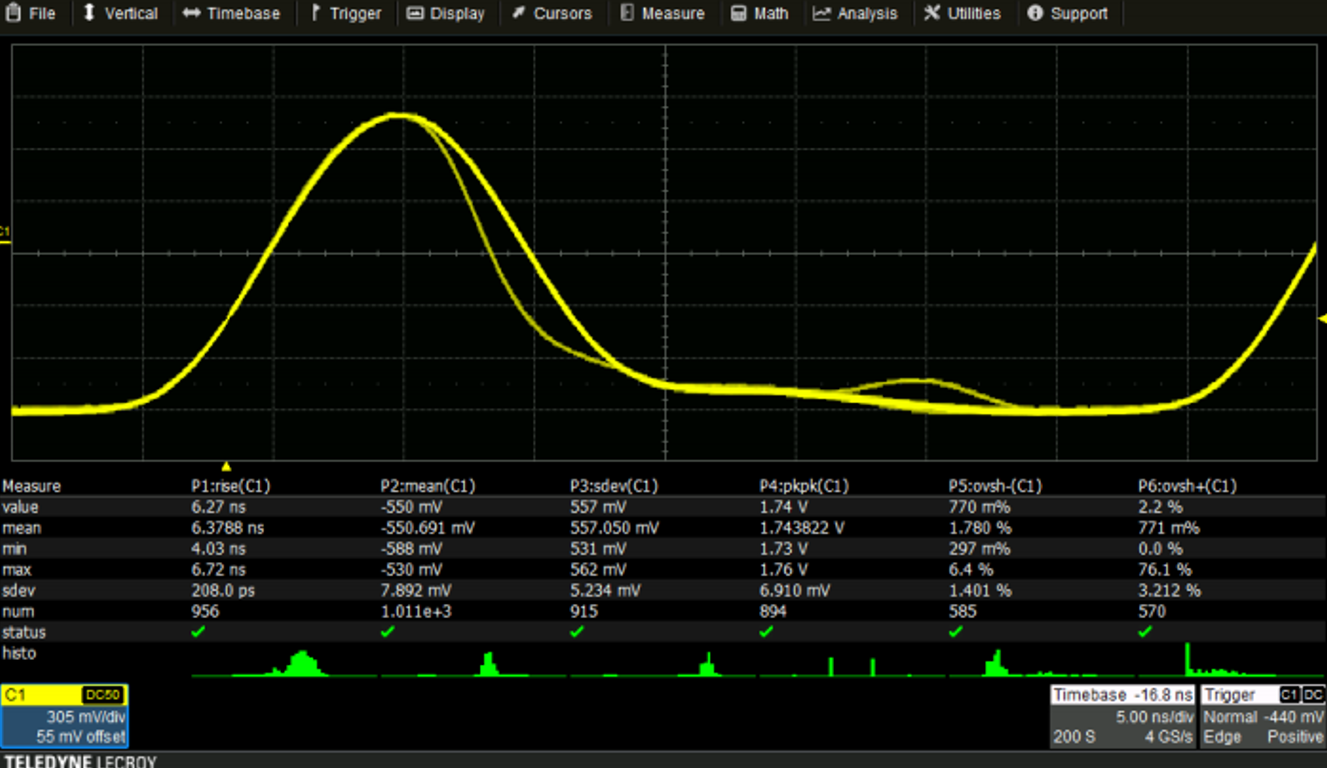
Task: Click the C1 channel descriptor box
Action: click(65, 716)
